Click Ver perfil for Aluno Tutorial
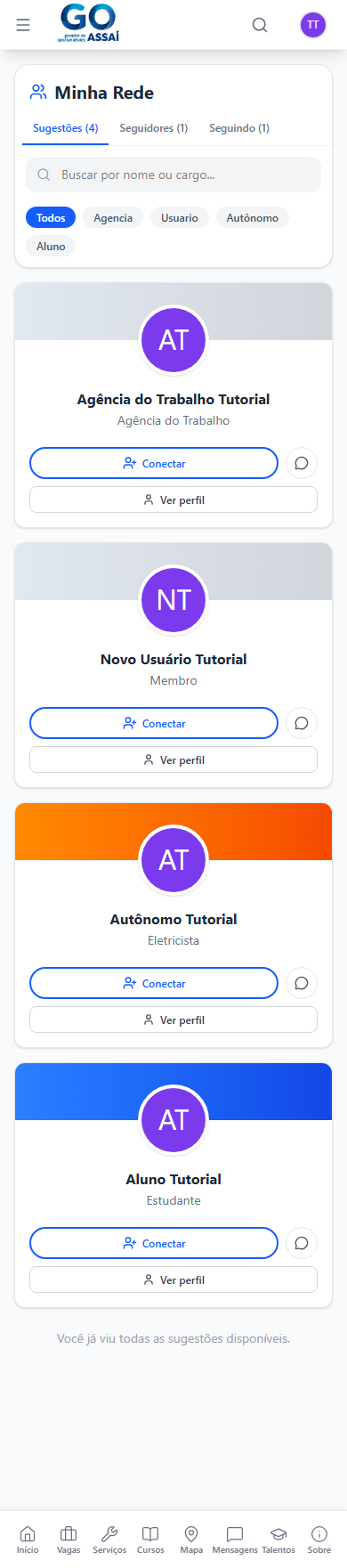Image resolution: width=347 pixels, height=1568 pixels. pos(173,1280)
